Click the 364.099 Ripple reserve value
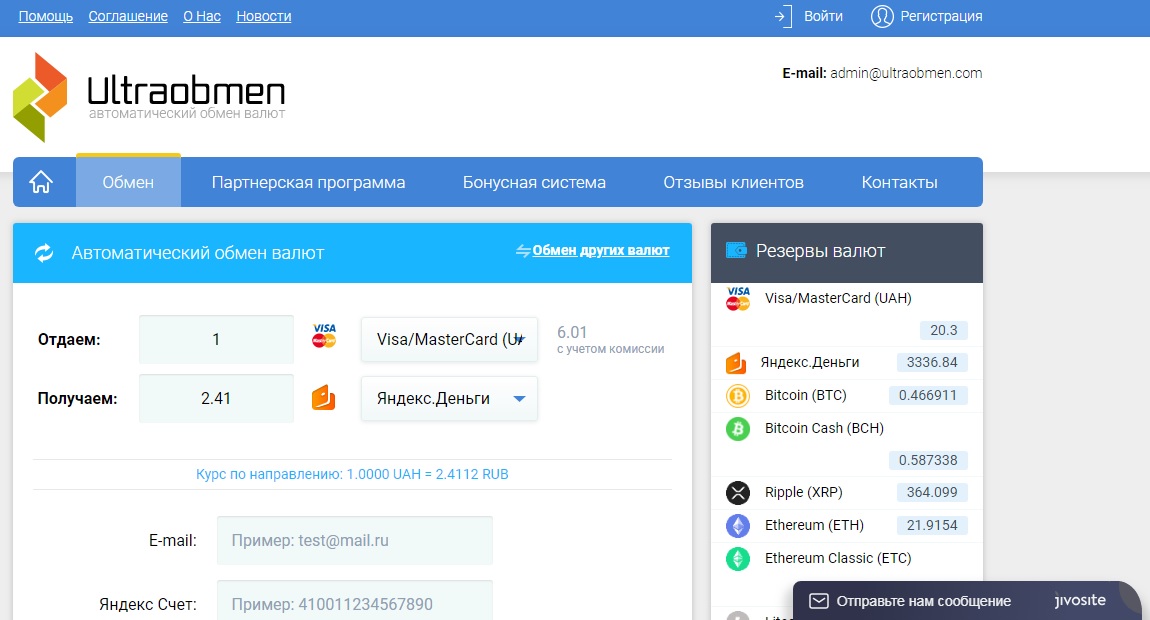Image resolution: width=1150 pixels, height=620 pixels. click(x=932, y=492)
